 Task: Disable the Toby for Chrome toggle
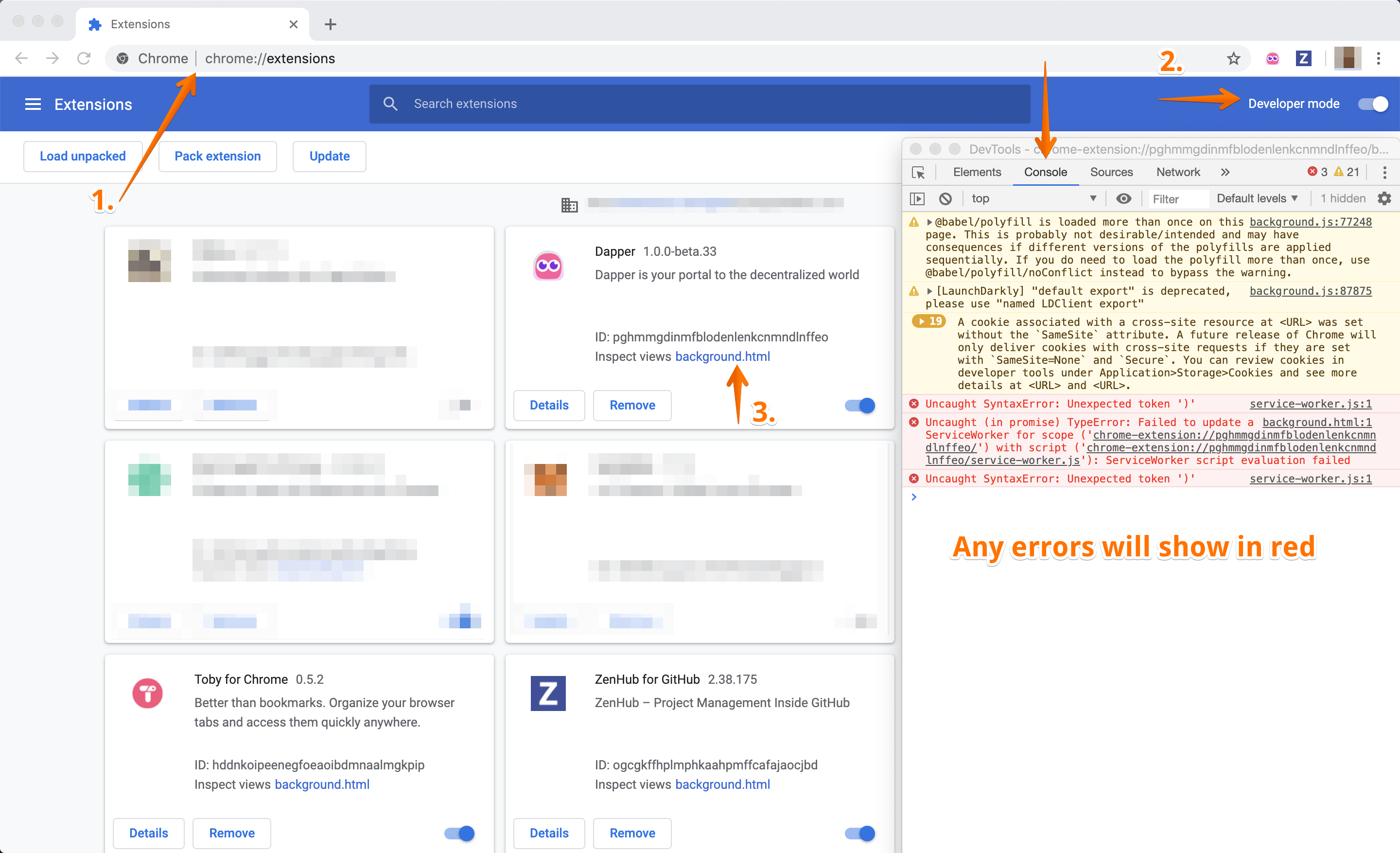click(x=459, y=833)
